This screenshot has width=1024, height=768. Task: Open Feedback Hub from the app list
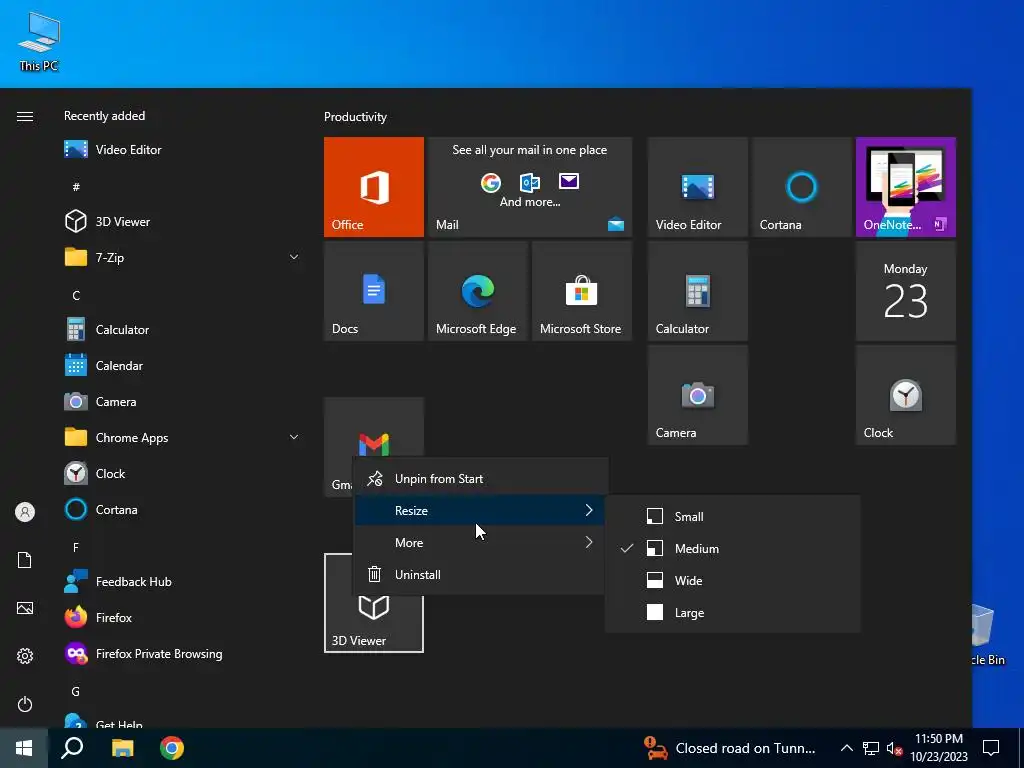[x=182, y=581]
